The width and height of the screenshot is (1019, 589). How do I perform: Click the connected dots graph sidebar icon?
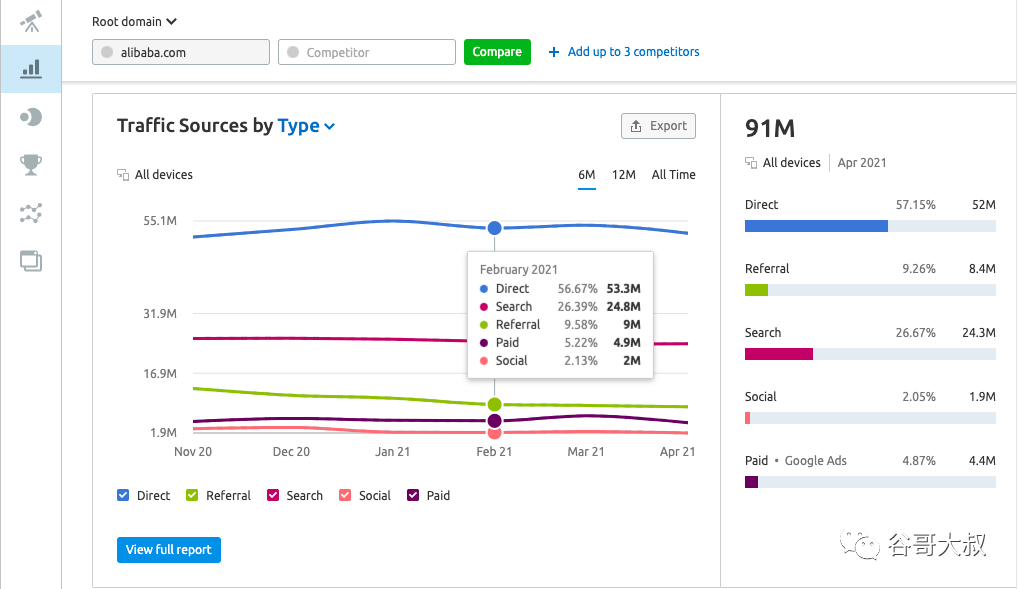(31, 213)
